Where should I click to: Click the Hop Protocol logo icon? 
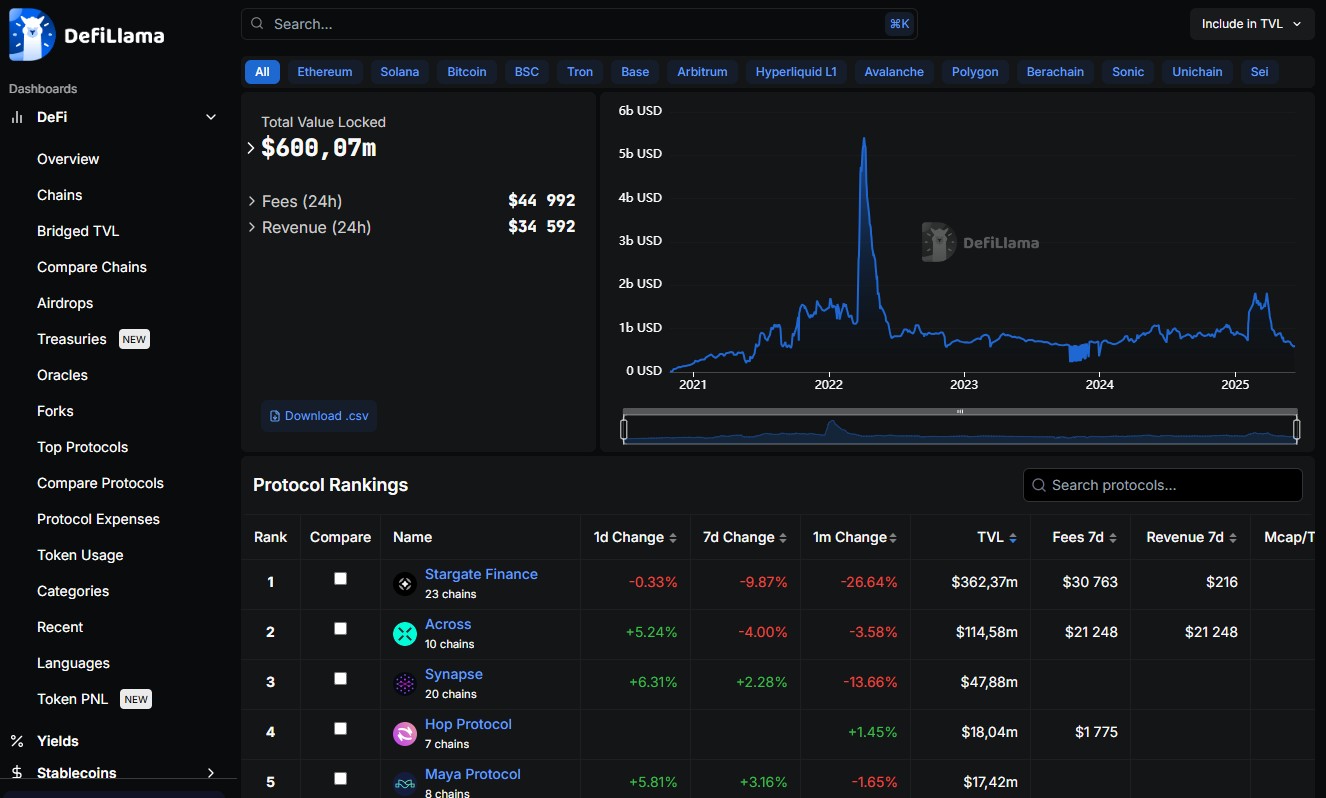click(x=405, y=734)
